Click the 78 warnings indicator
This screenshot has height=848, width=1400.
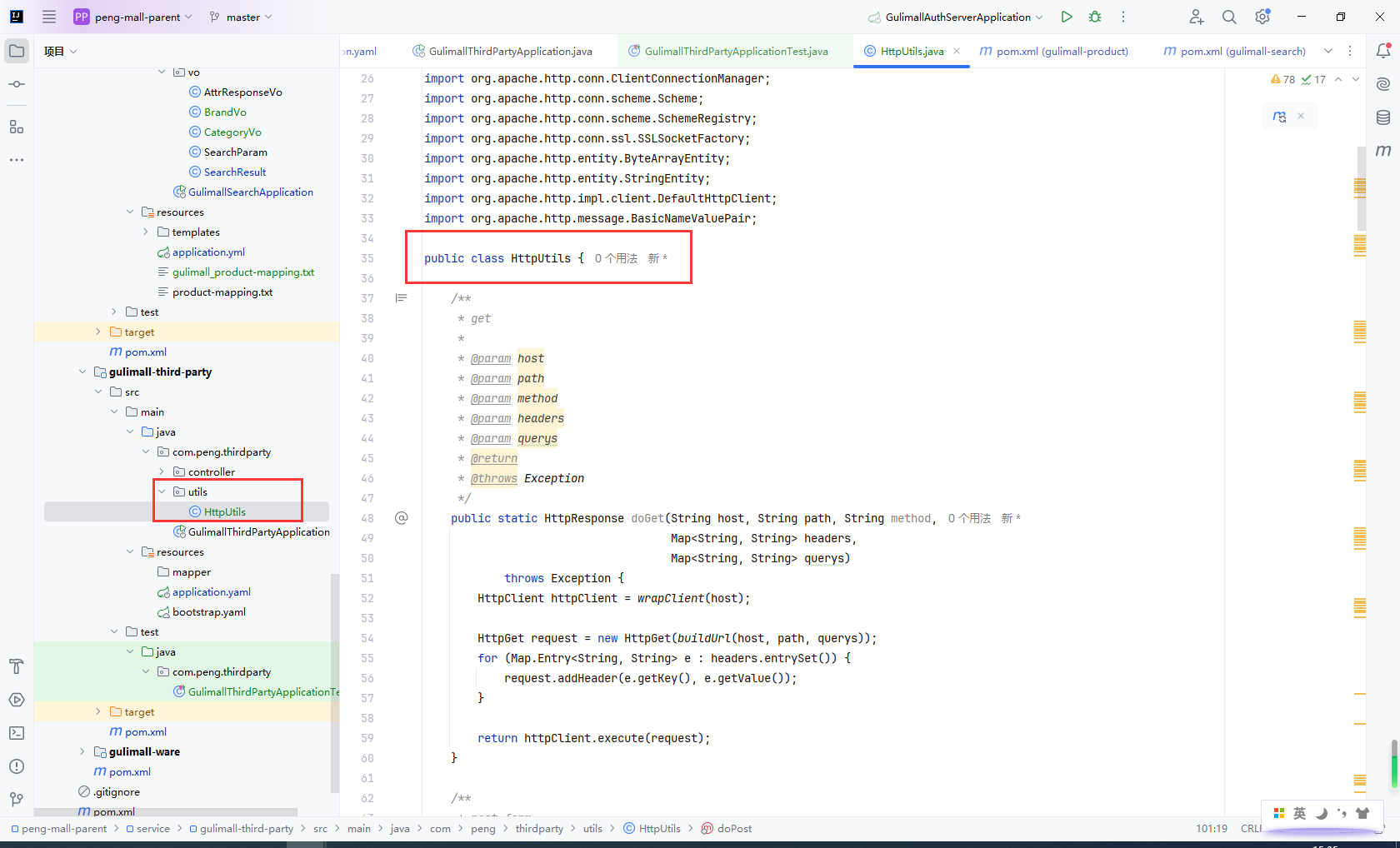(1283, 79)
